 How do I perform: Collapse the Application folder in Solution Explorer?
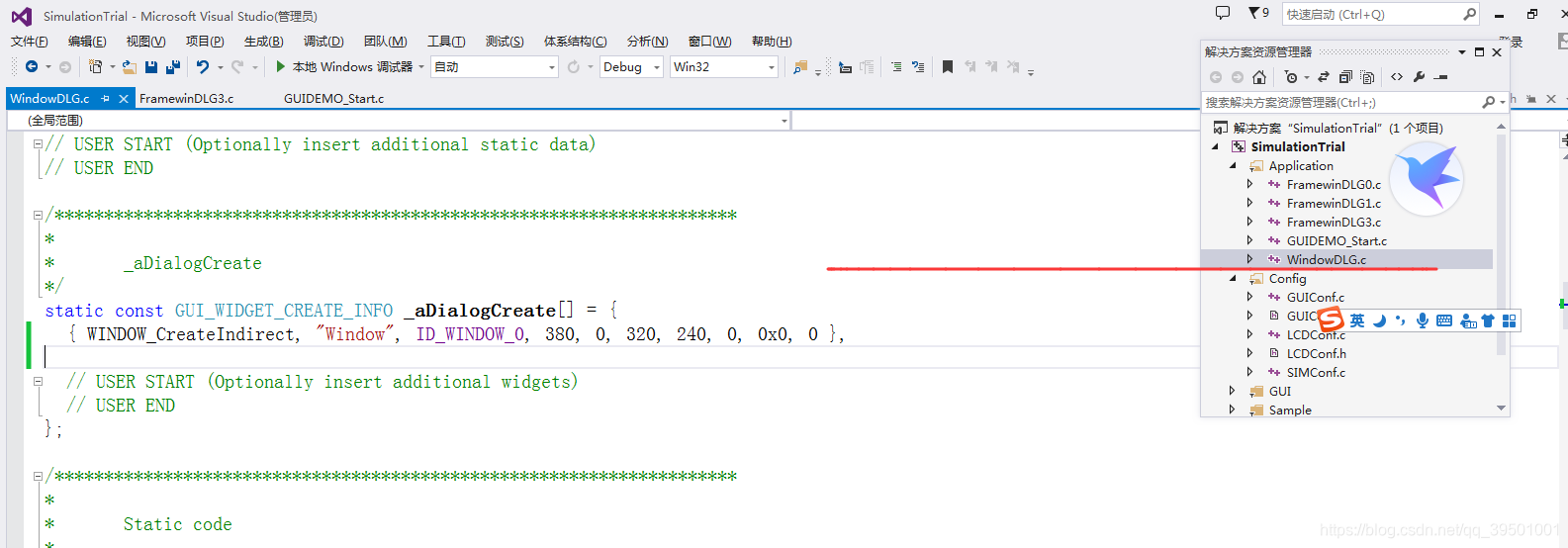pyautogui.click(x=1233, y=165)
